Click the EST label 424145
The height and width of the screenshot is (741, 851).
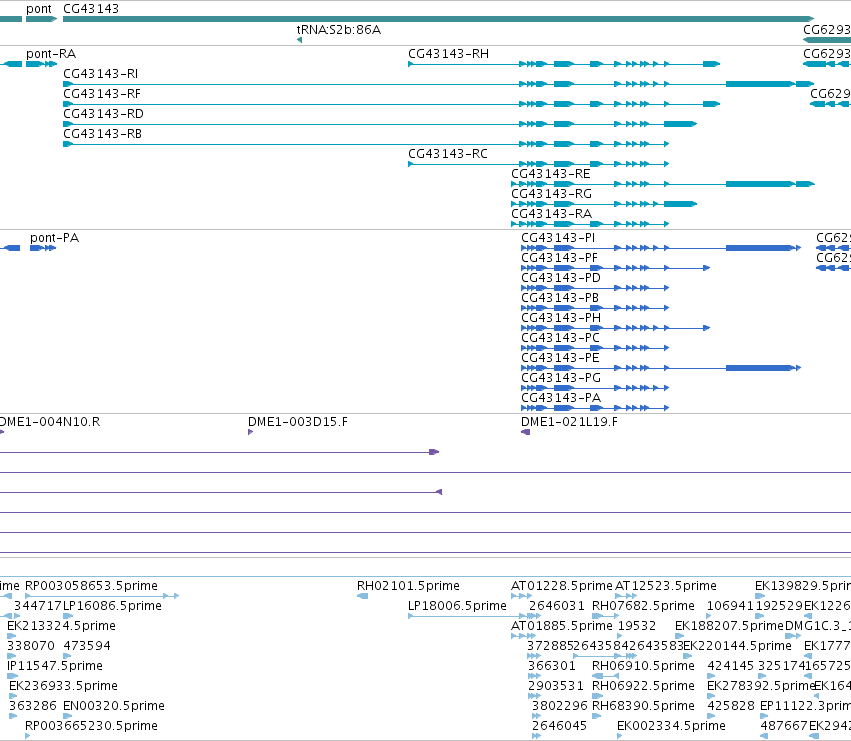click(x=731, y=666)
